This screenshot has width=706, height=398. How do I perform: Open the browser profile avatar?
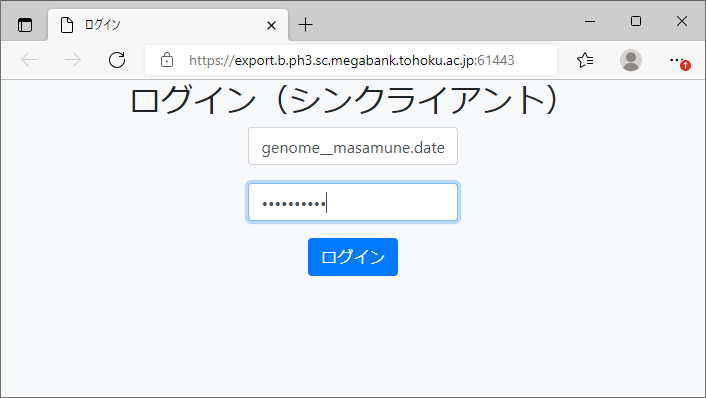point(631,60)
